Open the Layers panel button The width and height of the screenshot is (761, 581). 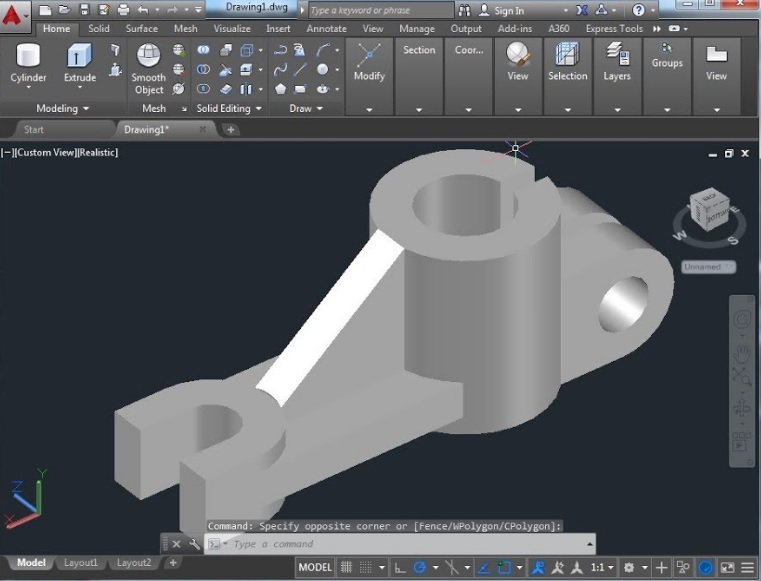tap(617, 62)
